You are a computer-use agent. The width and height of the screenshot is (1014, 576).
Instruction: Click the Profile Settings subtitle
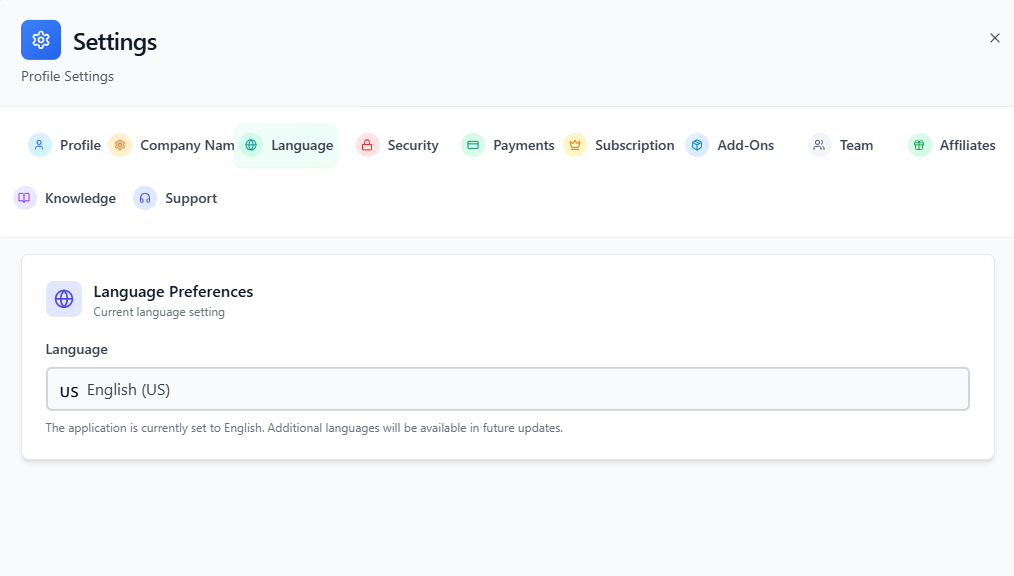(68, 76)
